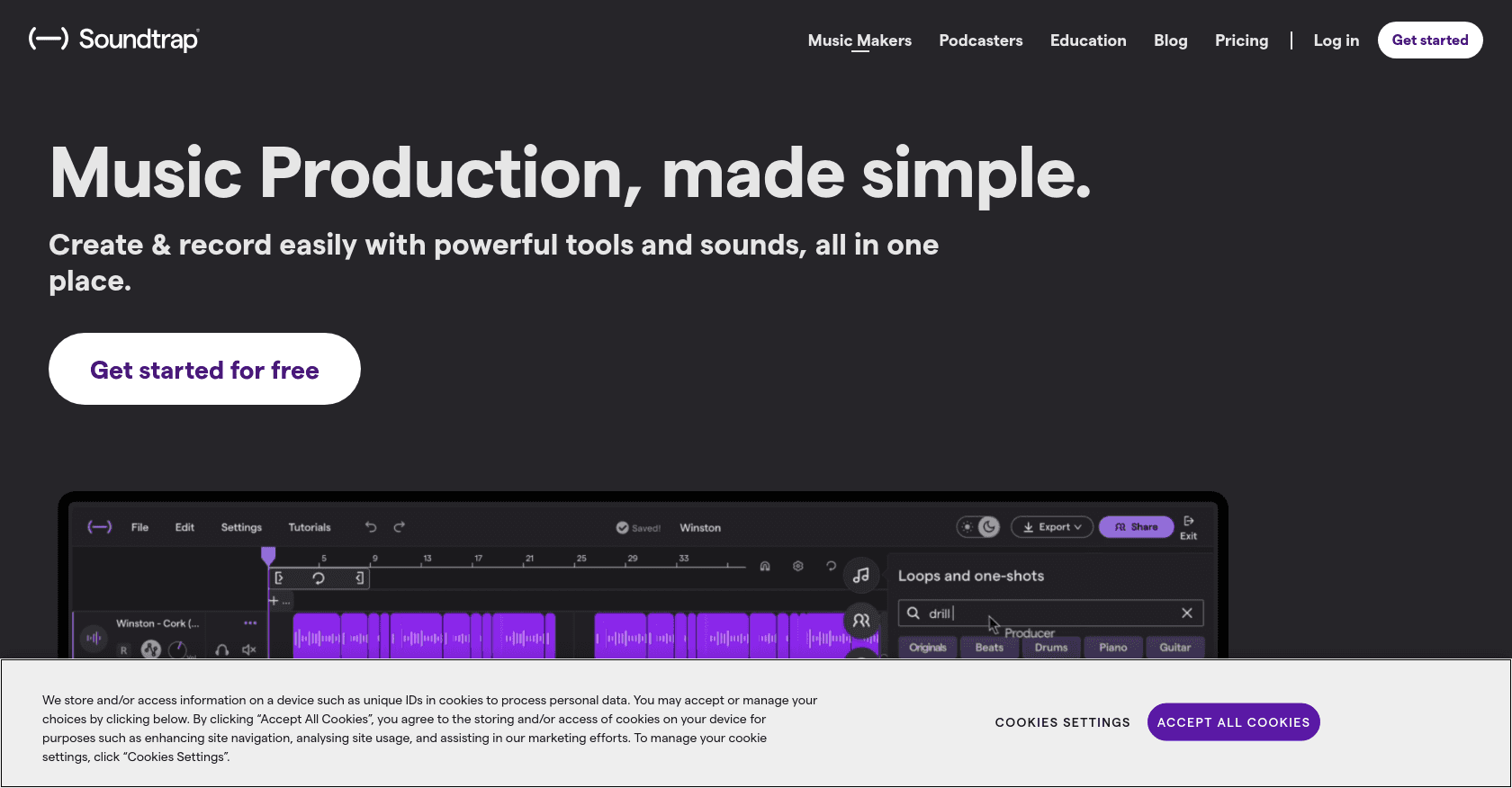1512x788 pixels.
Task: Mute the track with speaker icon
Action: pyautogui.click(x=249, y=649)
